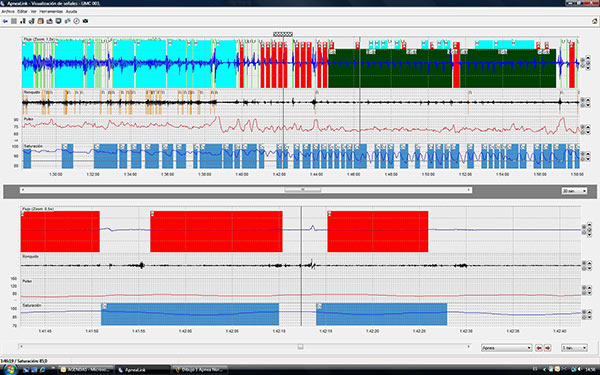Click the lower Pulso channel scale control

tap(586, 290)
